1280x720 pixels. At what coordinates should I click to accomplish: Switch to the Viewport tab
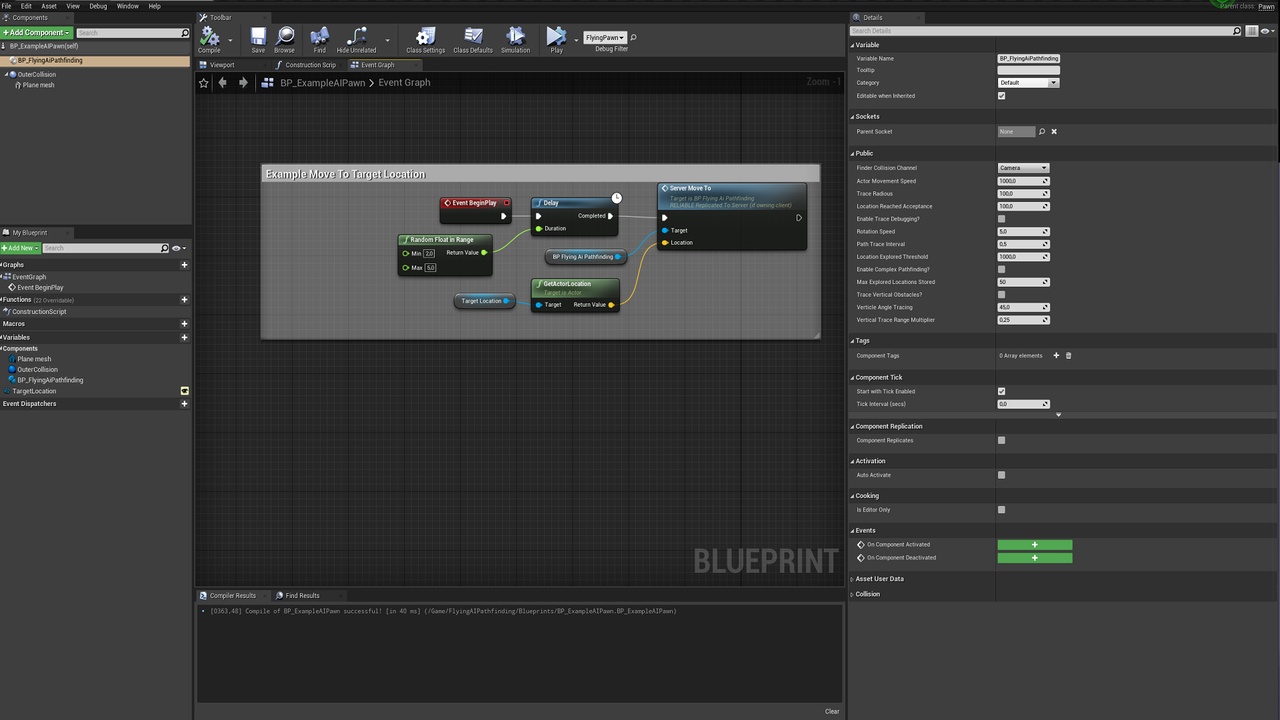click(x=221, y=65)
